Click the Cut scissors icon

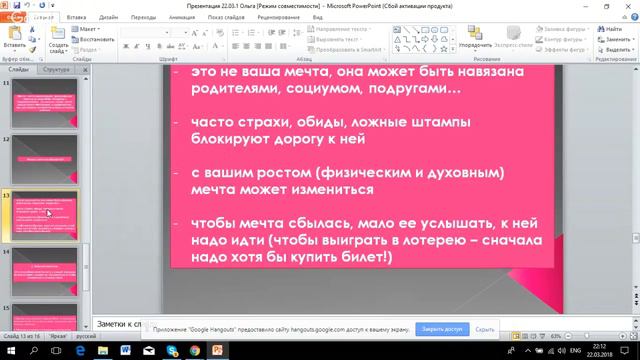coord(32,29)
